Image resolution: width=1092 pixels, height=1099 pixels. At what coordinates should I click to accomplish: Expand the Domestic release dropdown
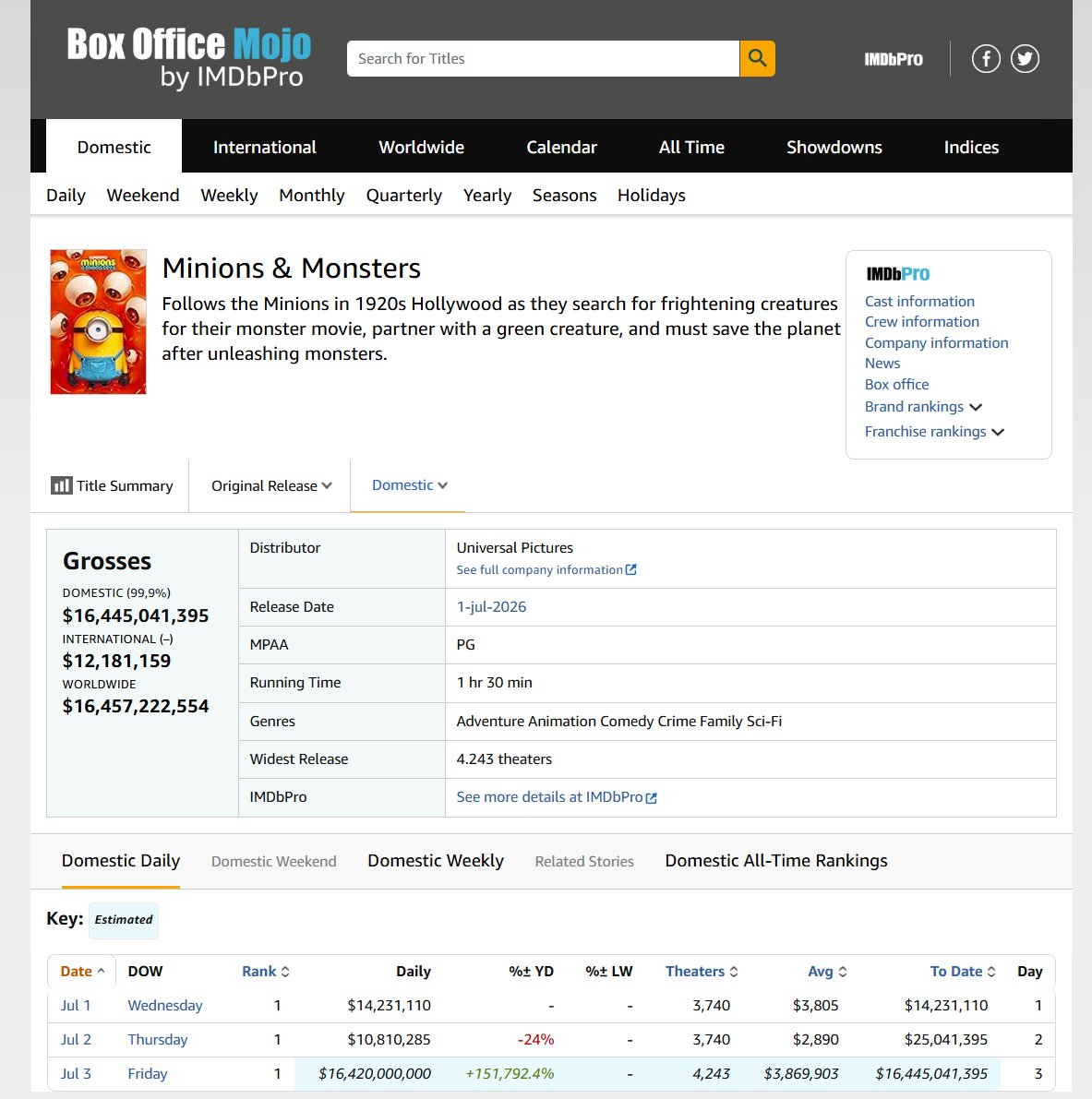[x=410, y=485]
